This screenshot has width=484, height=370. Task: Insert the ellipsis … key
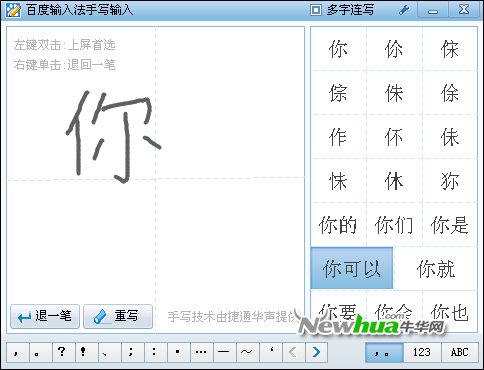point(202,352)
